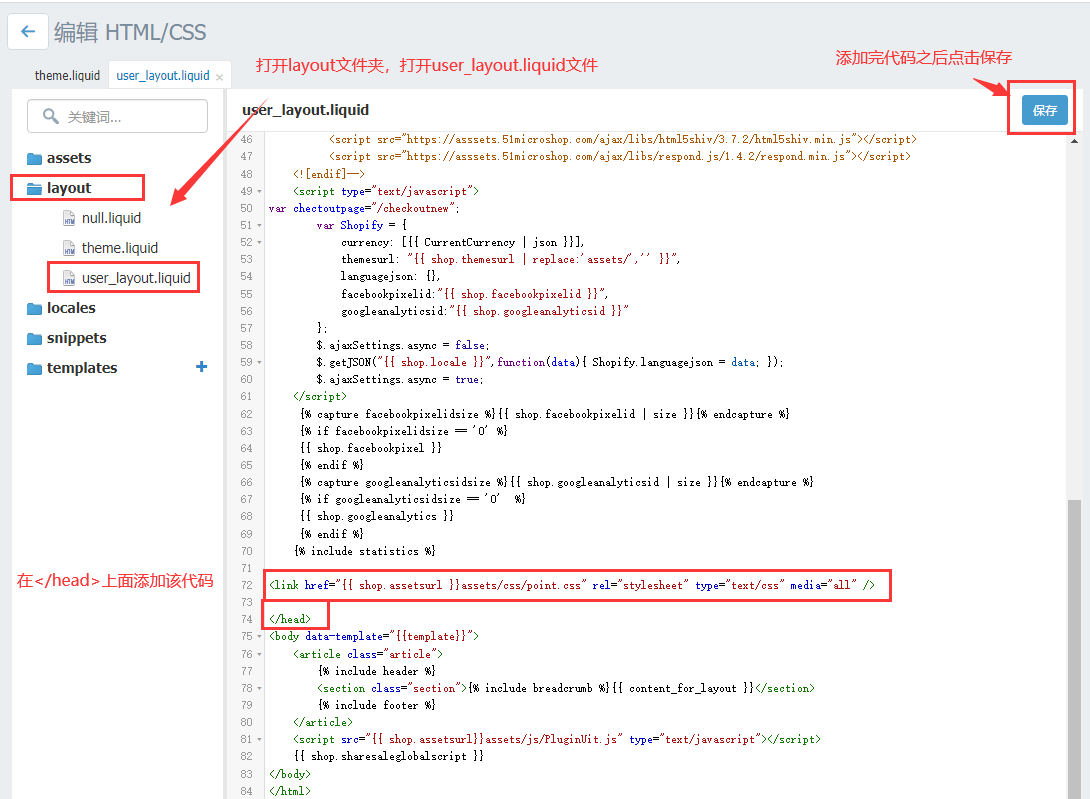Click the body data-template line

[374, 636]
